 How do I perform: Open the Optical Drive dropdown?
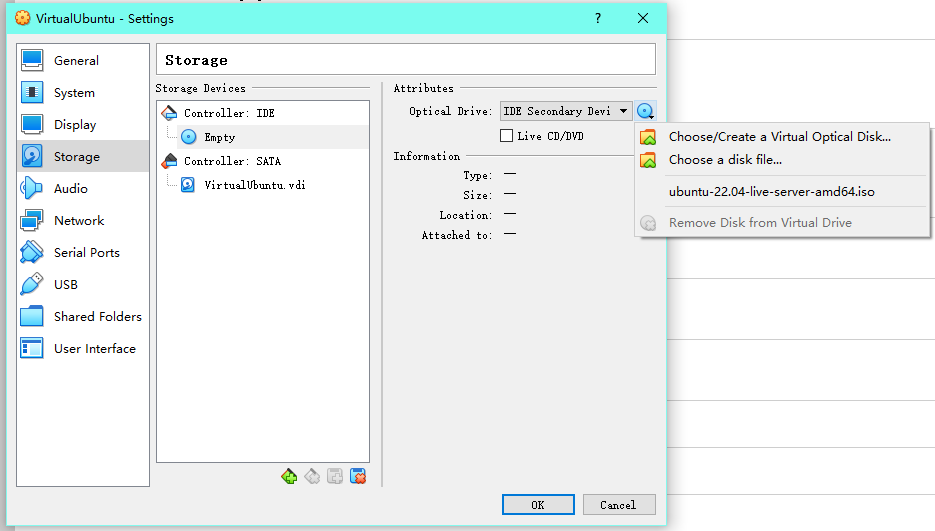(566, 111)
